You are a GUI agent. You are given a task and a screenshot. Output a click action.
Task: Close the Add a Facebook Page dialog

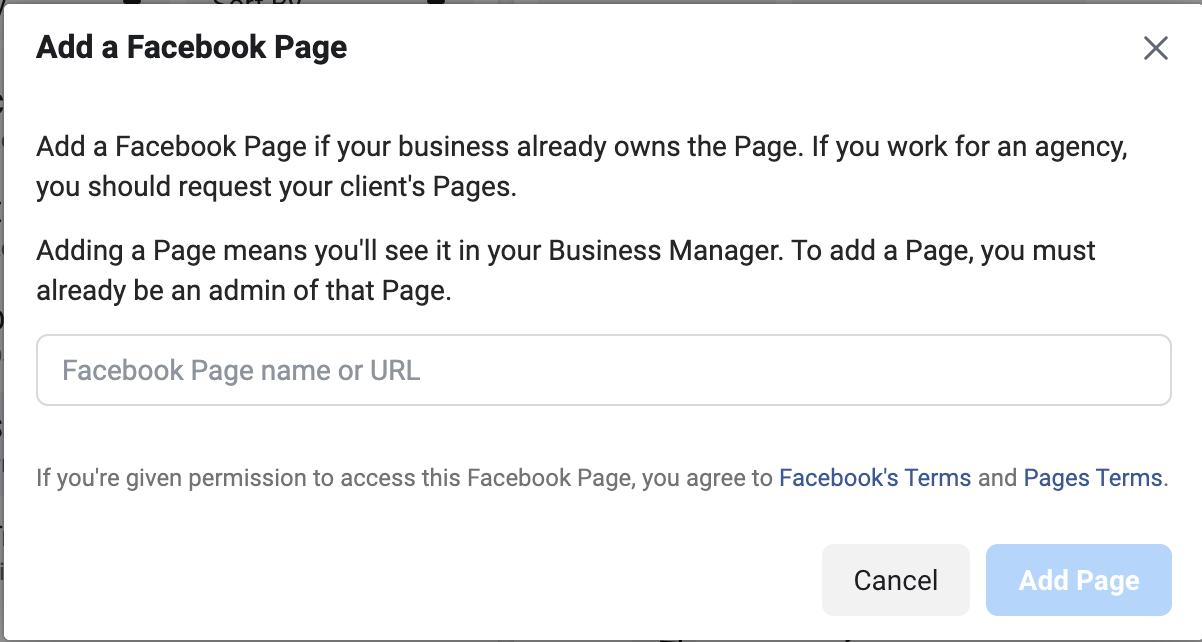pyautogui.click(x=1156, y=48)
